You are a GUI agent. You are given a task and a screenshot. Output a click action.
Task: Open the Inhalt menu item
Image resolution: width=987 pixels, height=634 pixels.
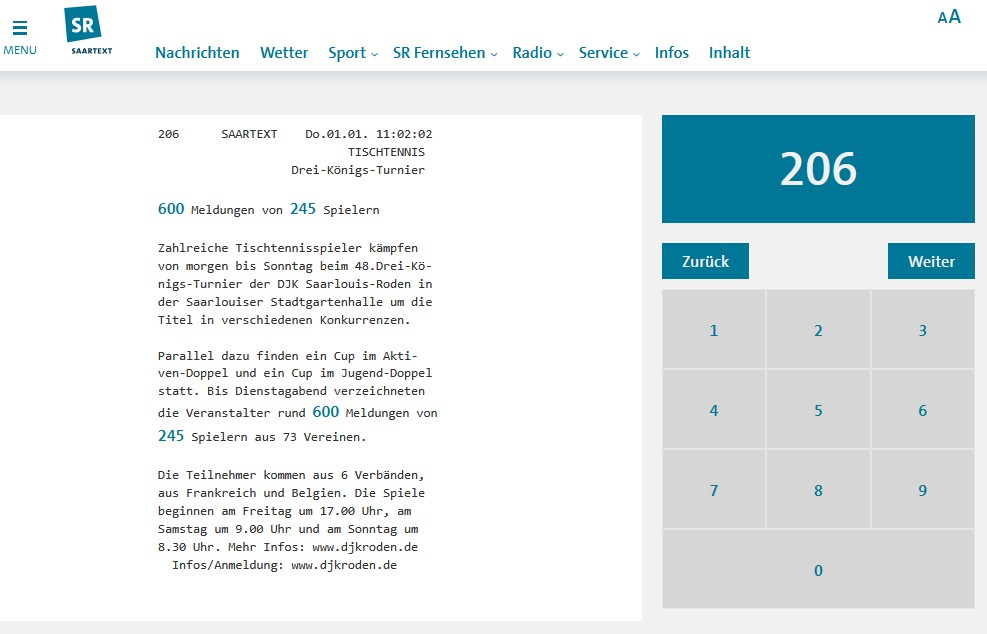[x=729, y=53]
